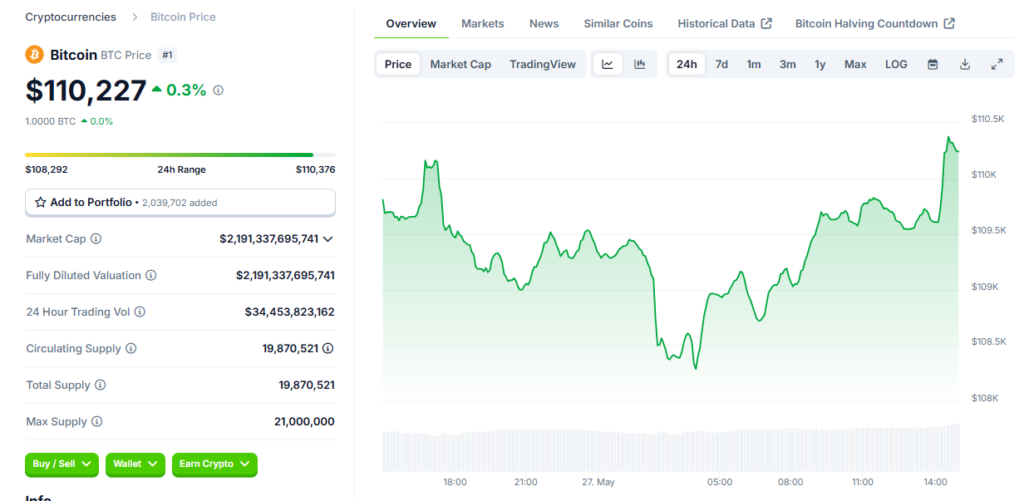
Task: Open the Bitcoin Halving Countdown tab
Action: coord(875,24)
